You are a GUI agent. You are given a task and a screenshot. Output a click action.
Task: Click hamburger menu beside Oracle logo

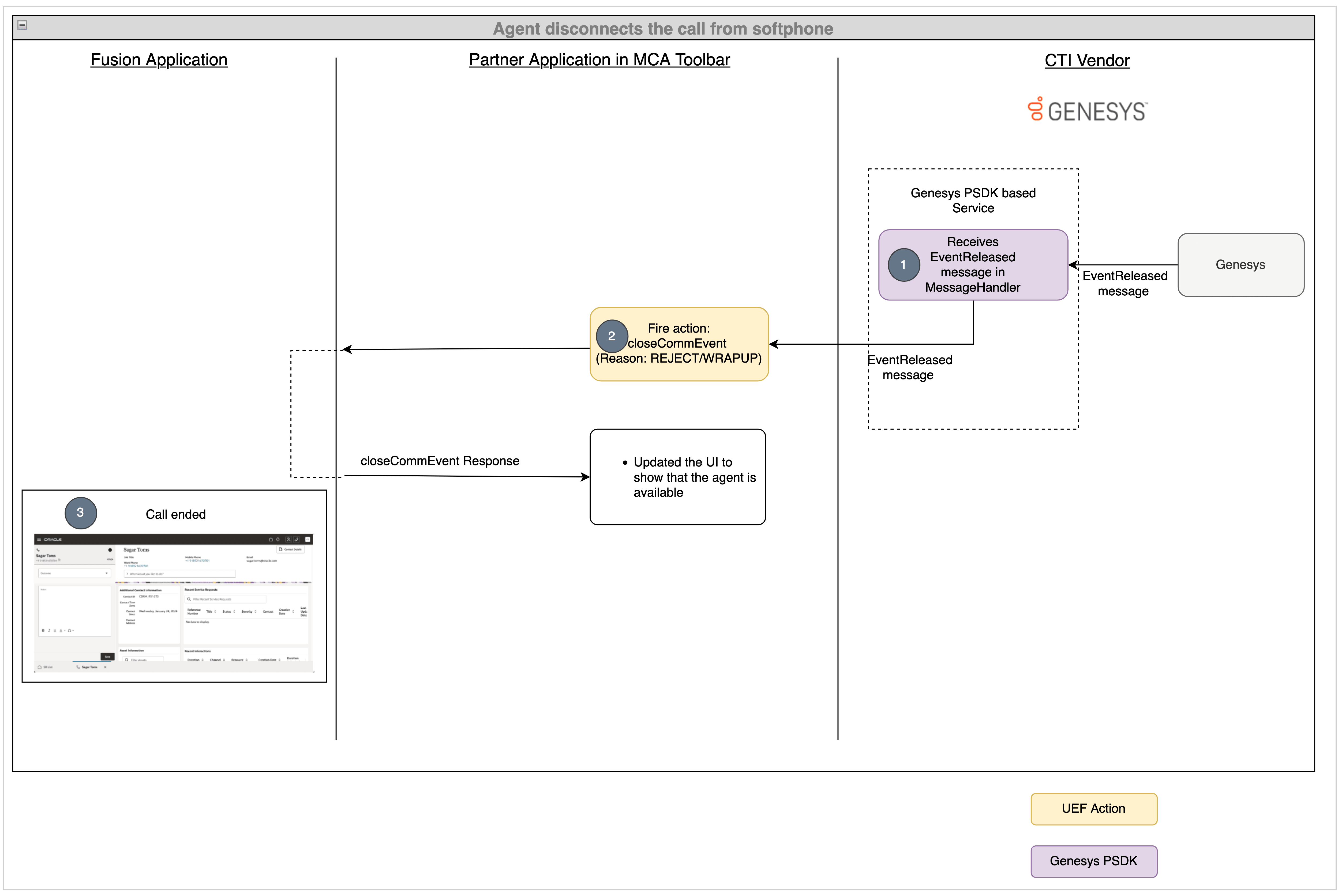[x=39, y=539]
